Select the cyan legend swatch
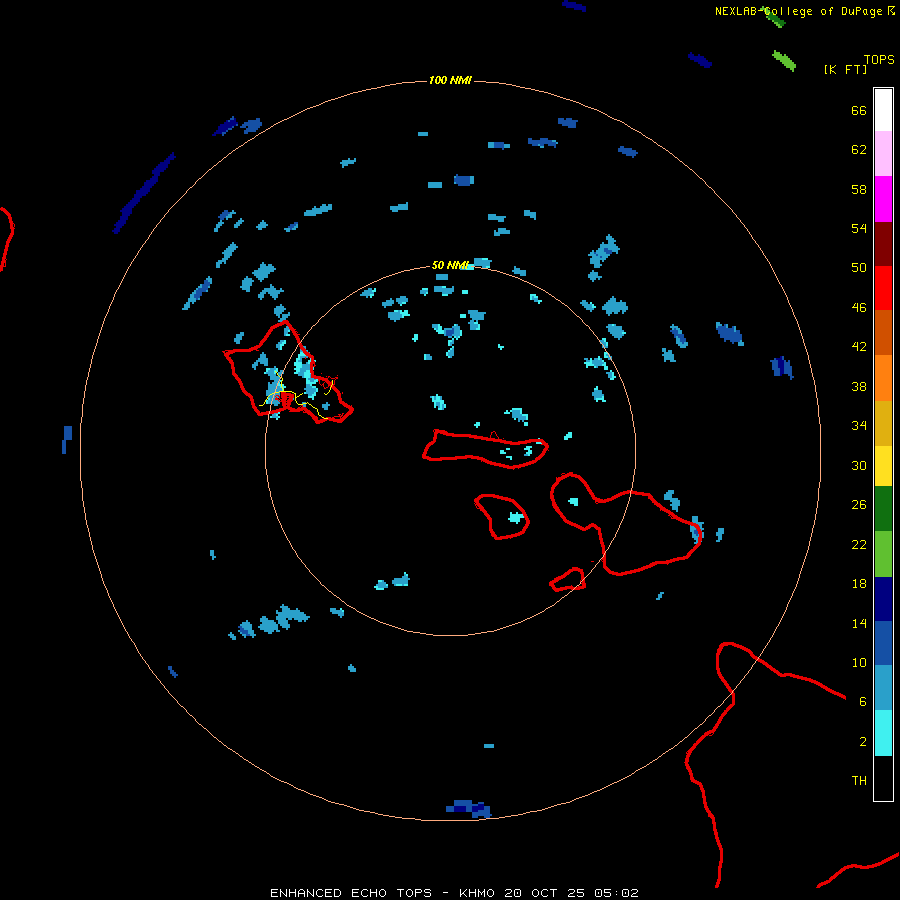Screen dimensions: 900x900 coord(883,733)
